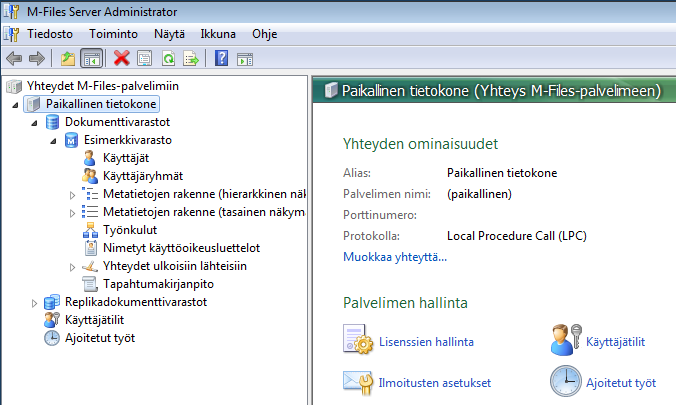This screenshot has width=676, height=405.
Task: Click the large Käyttäjätilit user key icon
Action: click(566, 340)
